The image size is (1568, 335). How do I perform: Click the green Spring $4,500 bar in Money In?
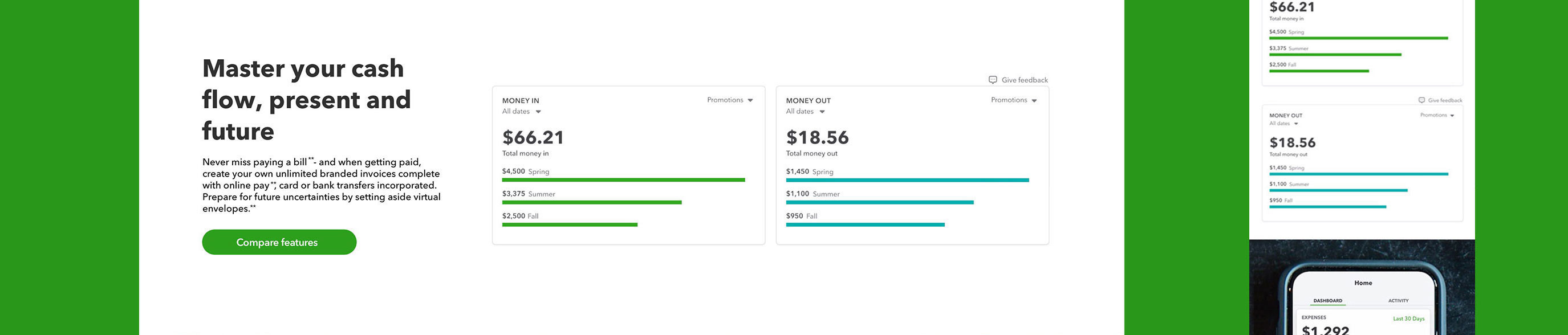[x=623, y=180]
